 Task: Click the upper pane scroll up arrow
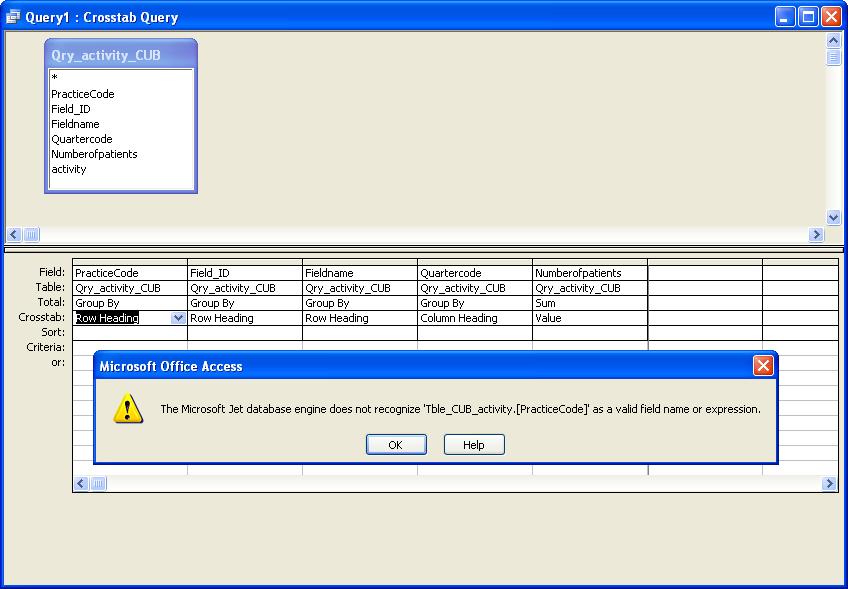833,40
